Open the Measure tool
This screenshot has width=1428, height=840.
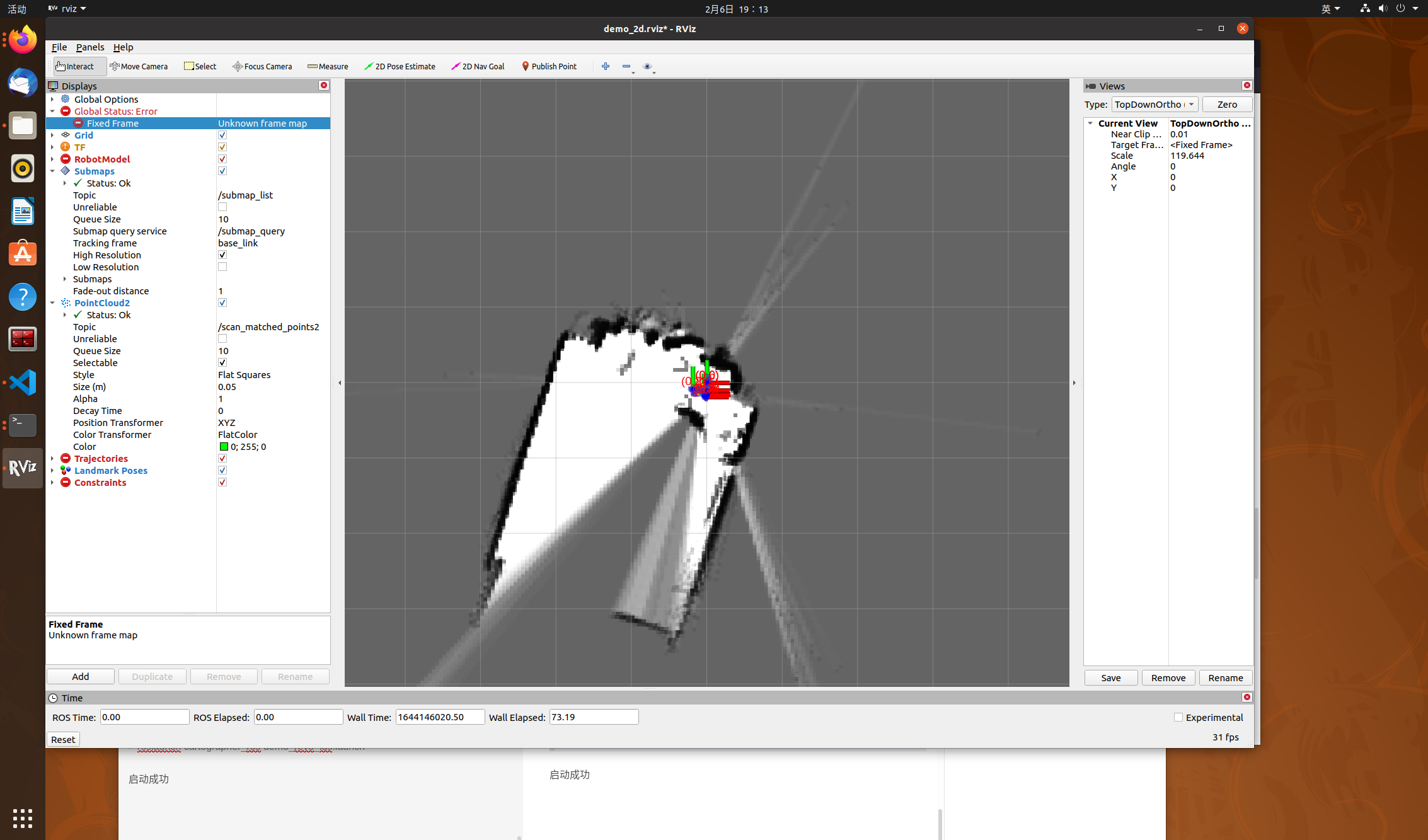point(327,66)
